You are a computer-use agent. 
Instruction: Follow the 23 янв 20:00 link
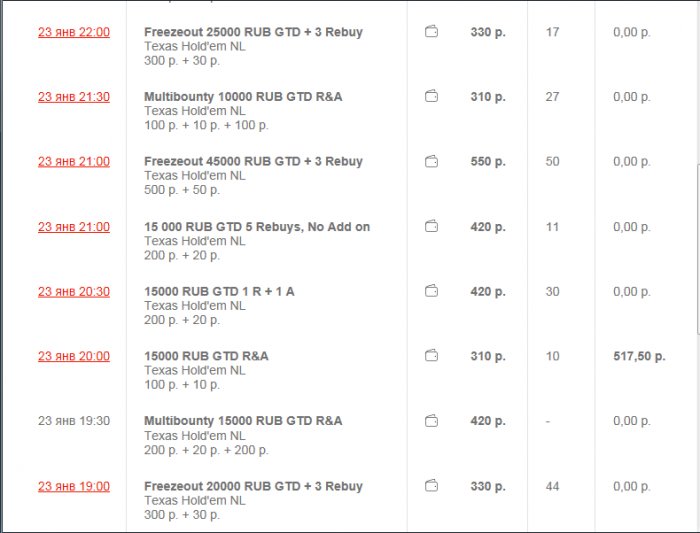point(74,356)
